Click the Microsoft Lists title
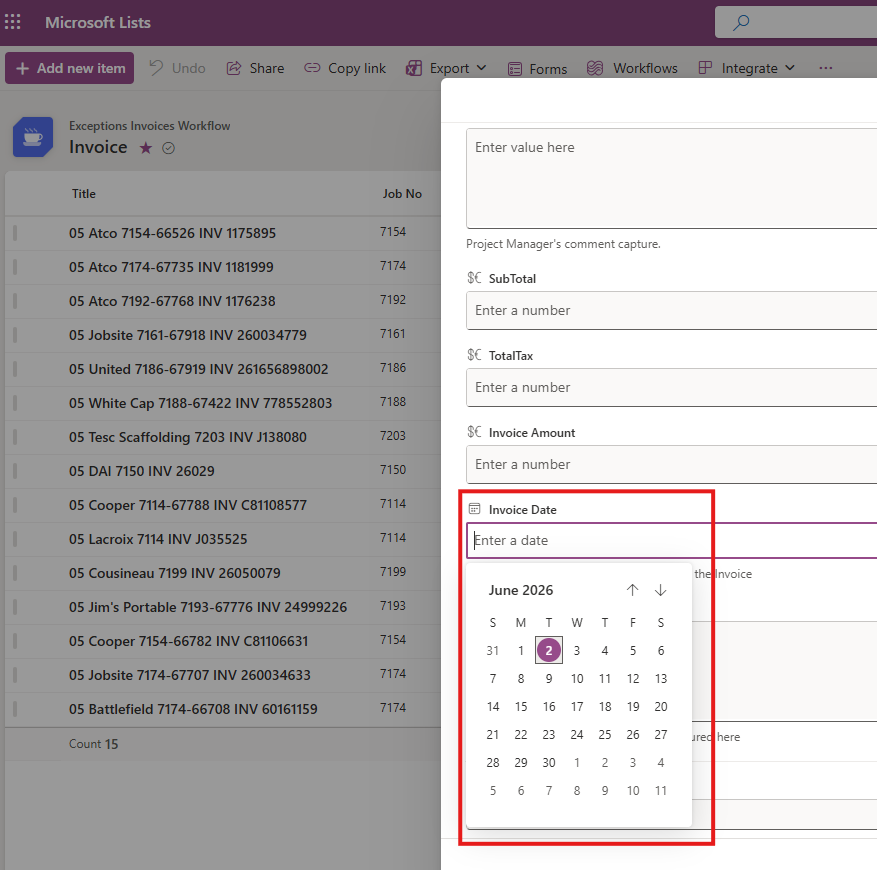Image resolution: width=877 pixels, height=870 pixels. click(x=98, y=22)
